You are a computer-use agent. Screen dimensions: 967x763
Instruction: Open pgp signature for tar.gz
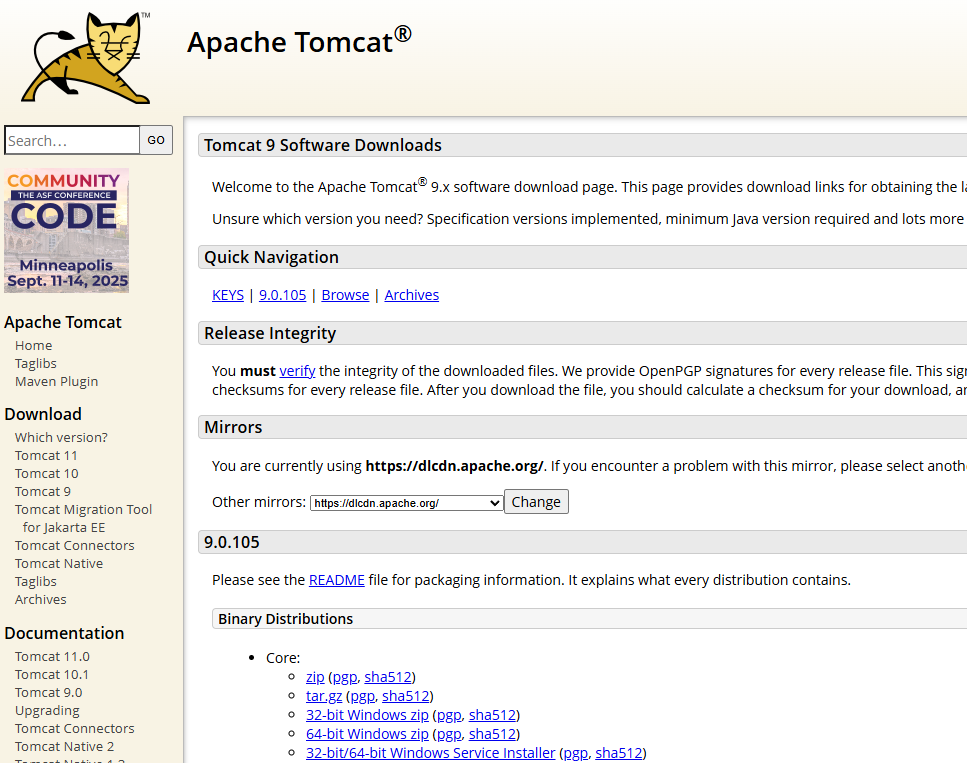[x=363, y=696]
